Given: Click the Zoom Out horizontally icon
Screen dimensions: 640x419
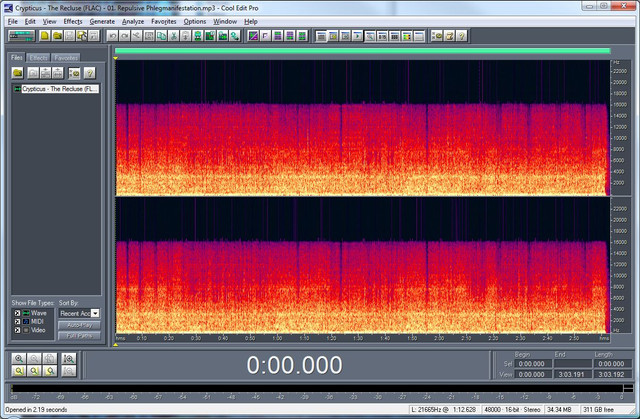Looking at the screenshot, I should point(34,359).
